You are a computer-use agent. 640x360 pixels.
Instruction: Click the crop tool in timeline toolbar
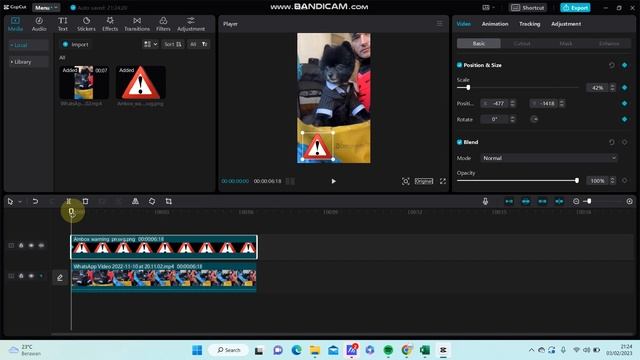[169, 201]
